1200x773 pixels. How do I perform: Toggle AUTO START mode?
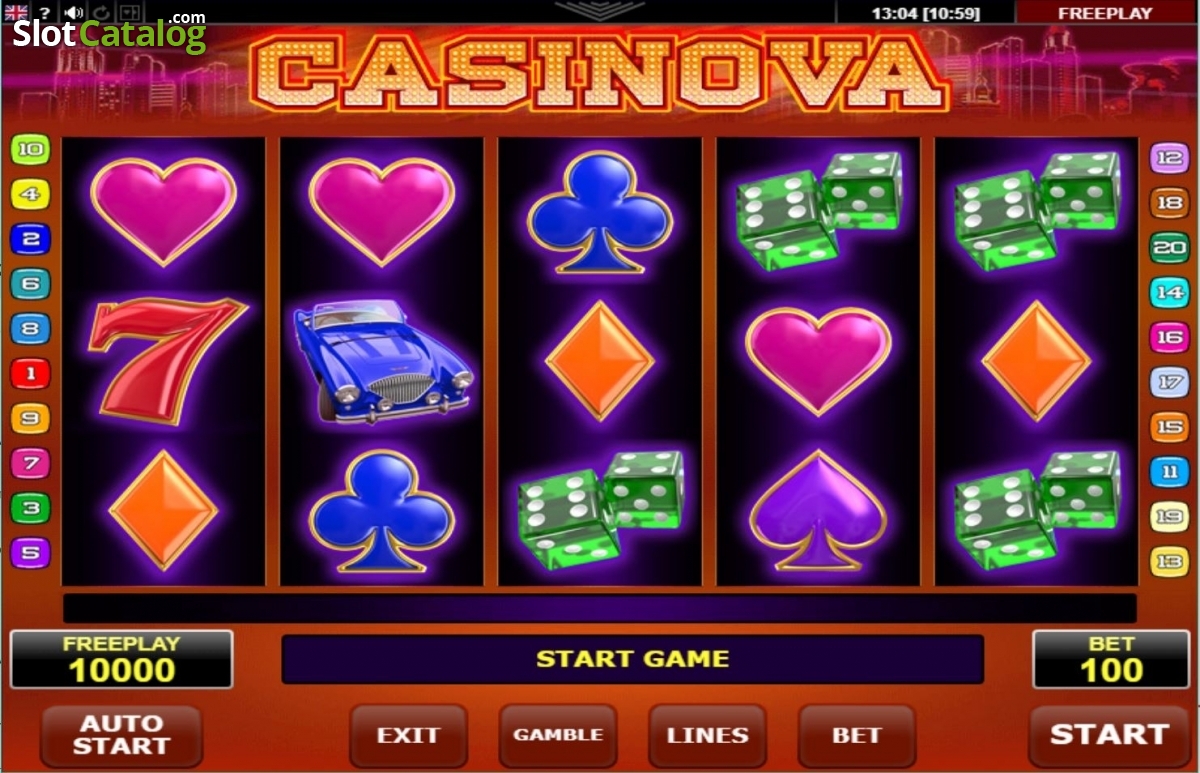coord(121,736)
